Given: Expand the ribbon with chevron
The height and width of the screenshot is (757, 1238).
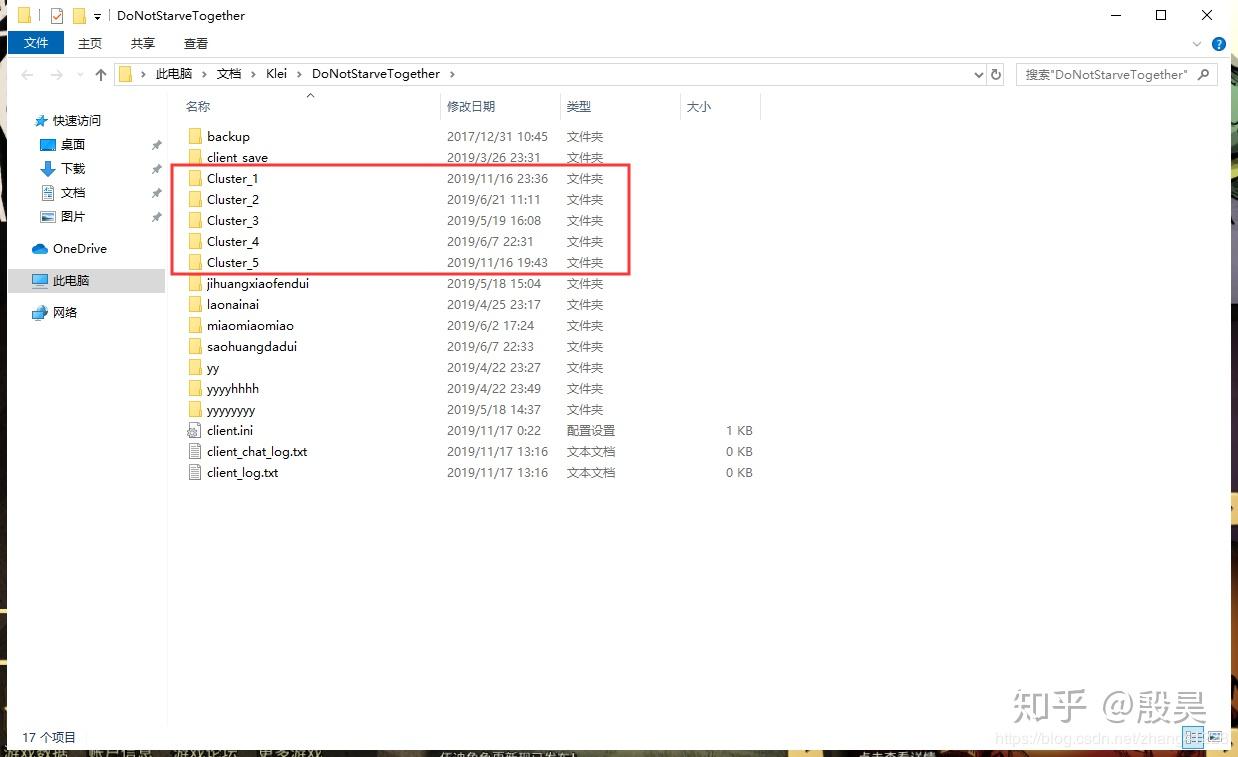Looking at the screenshot, I should (1197, 44).
